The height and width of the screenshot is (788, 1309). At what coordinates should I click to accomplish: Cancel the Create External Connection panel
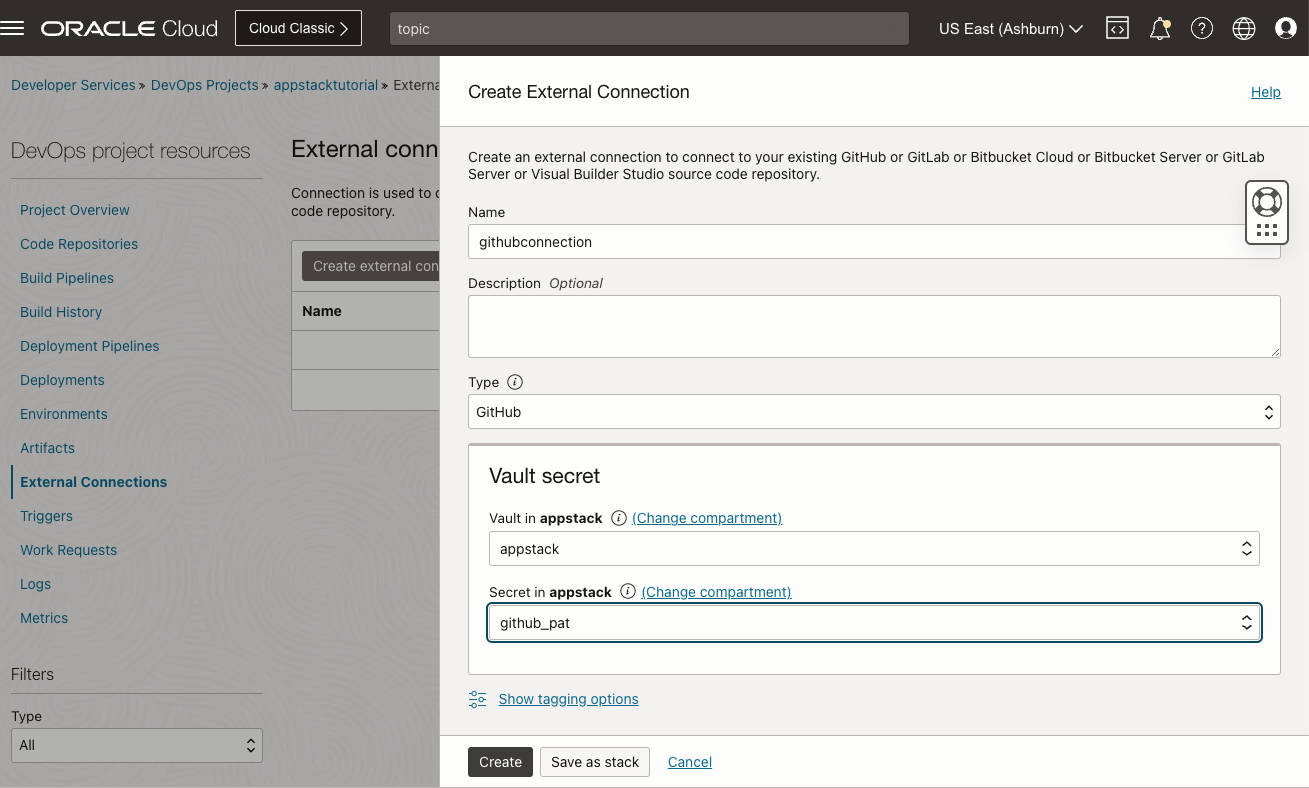pos(690,762)
